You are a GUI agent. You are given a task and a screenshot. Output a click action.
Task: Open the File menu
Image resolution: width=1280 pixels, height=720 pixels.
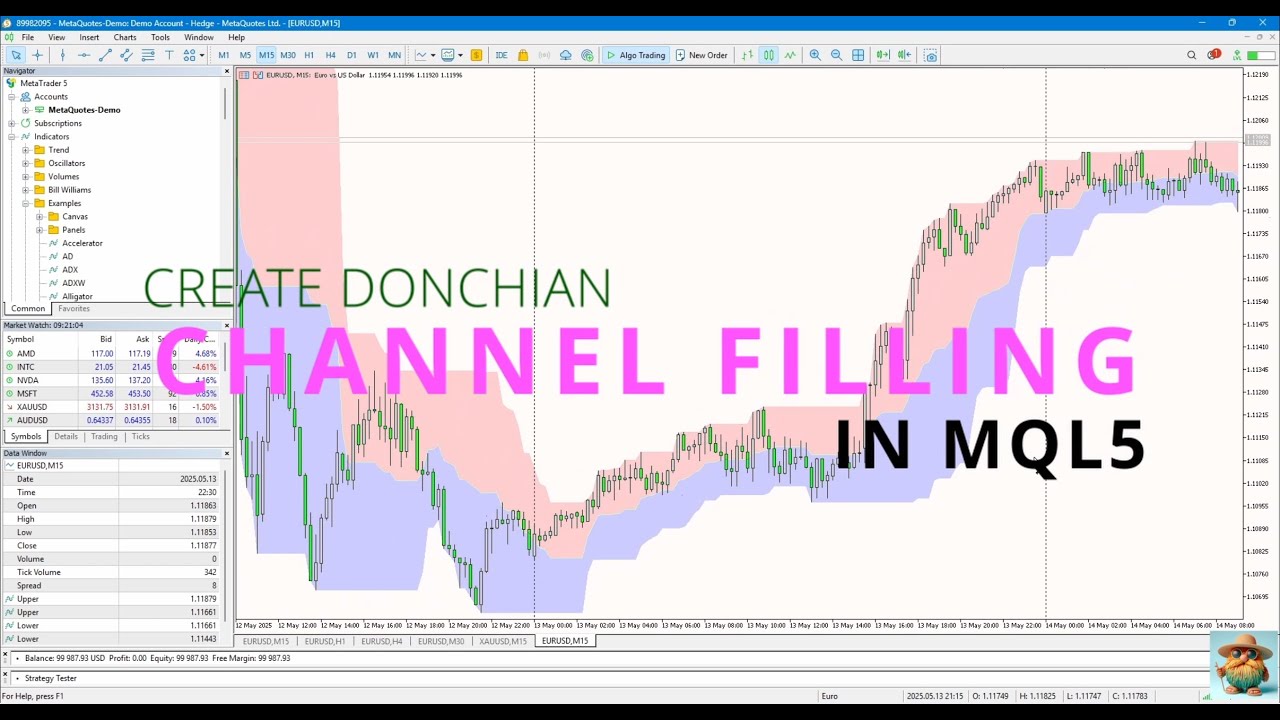click(x=28, y=37)
